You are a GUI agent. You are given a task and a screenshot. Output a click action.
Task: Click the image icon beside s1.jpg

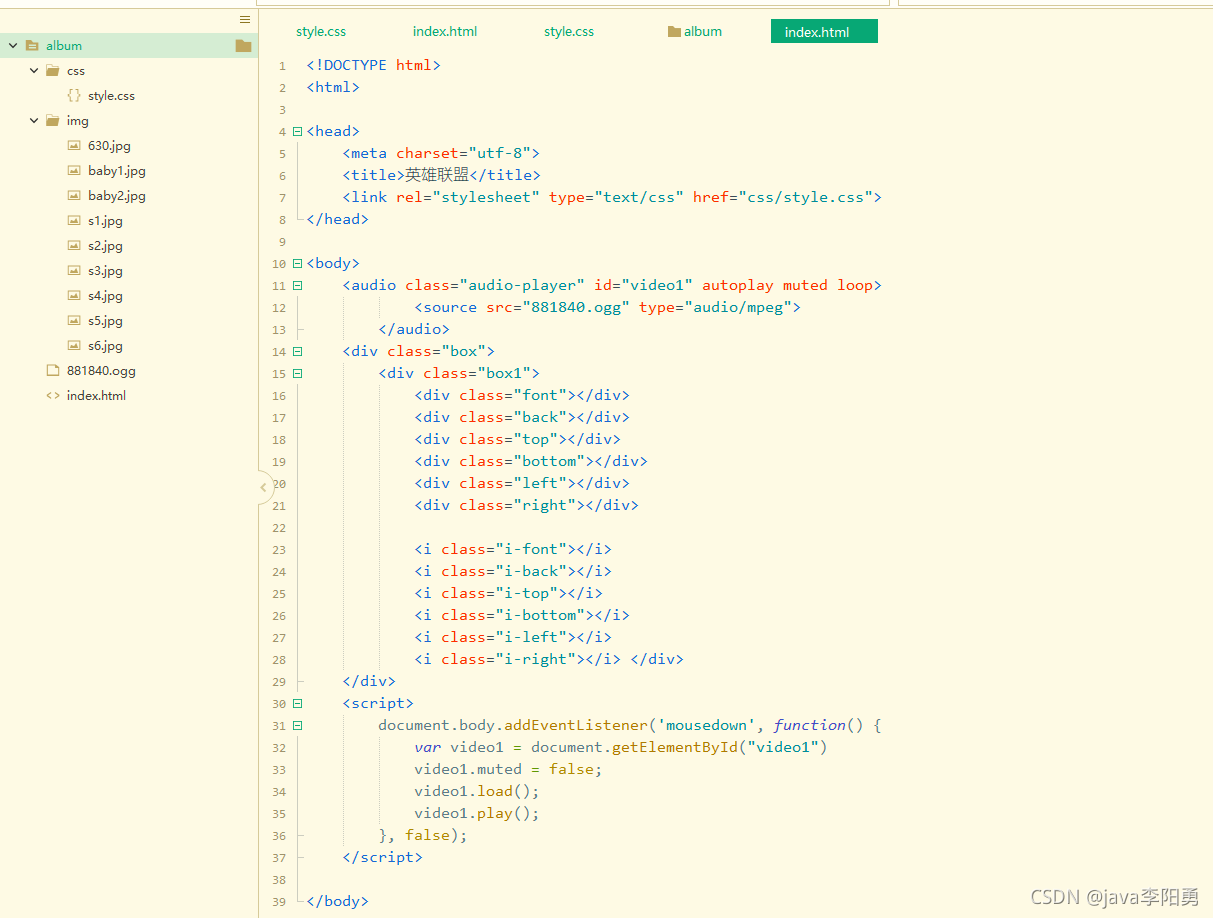pos(74,220)
